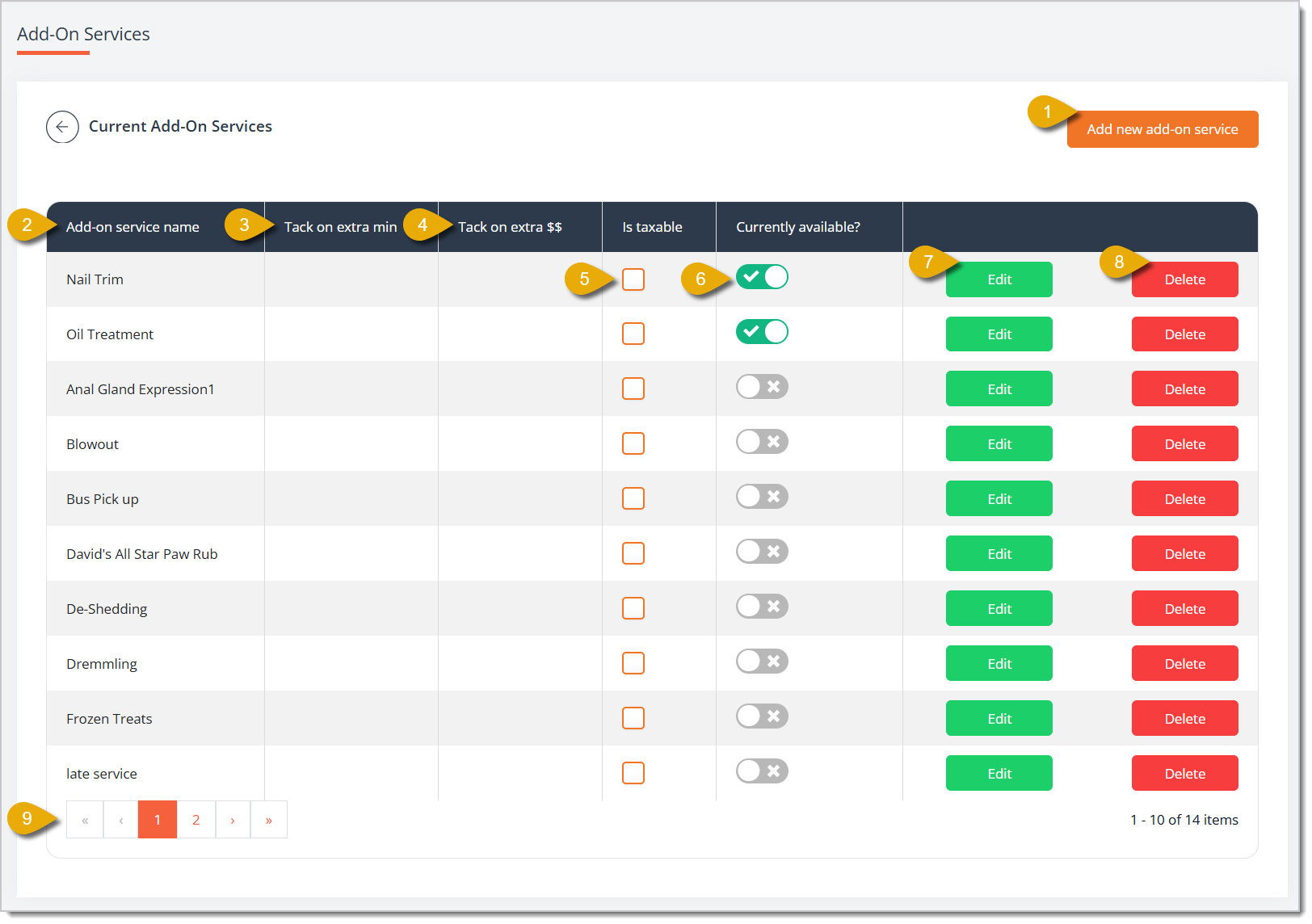Edit the Frozen Treats service
This screenshot has height=924, width=1312.
coord(999,719)
